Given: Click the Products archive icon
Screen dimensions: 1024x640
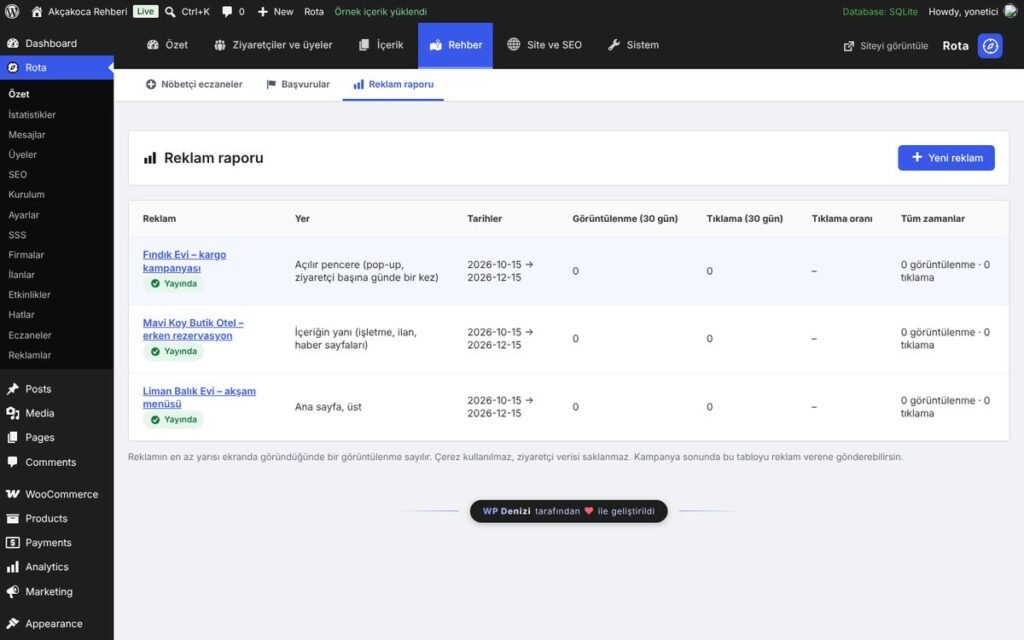Looking at the screenshot, I should click(12, 518).
